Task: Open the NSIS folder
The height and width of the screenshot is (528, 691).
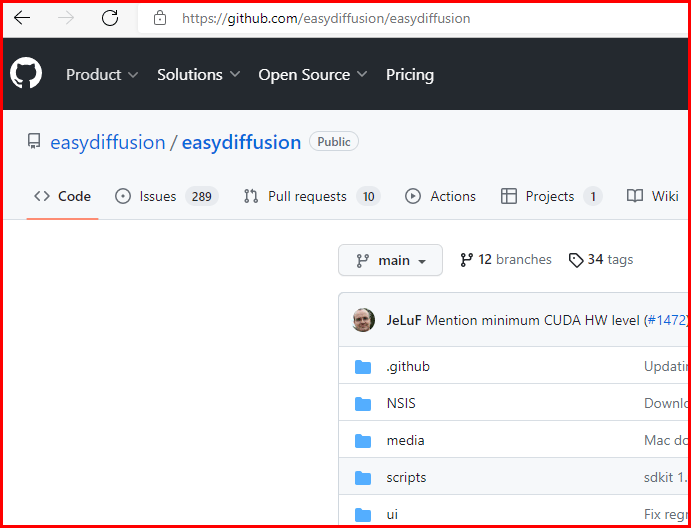Action: click(401, 404)
